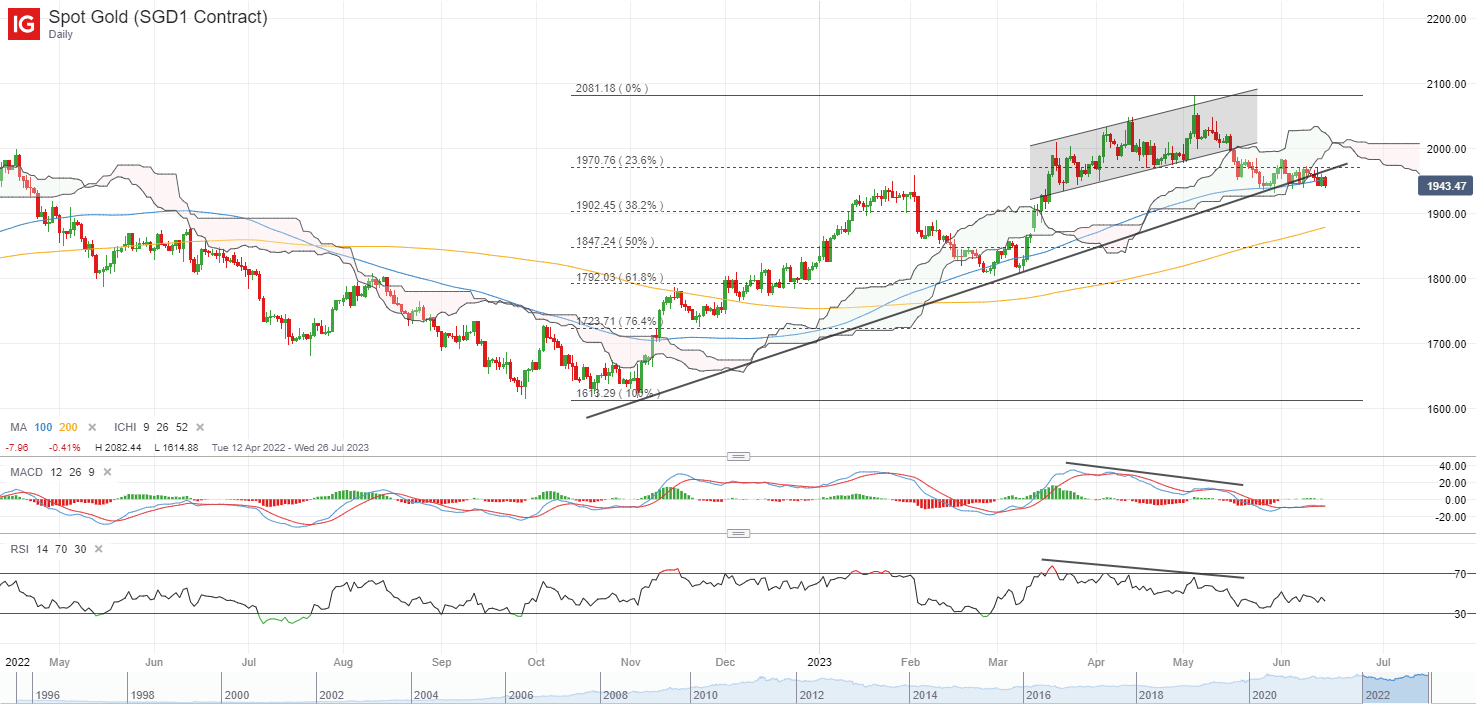The height and width of the screenshot is (704, 1476).
Task: Click the 2023 year label on the time axis
Action: pyautogui.click(x=818, y=662)
